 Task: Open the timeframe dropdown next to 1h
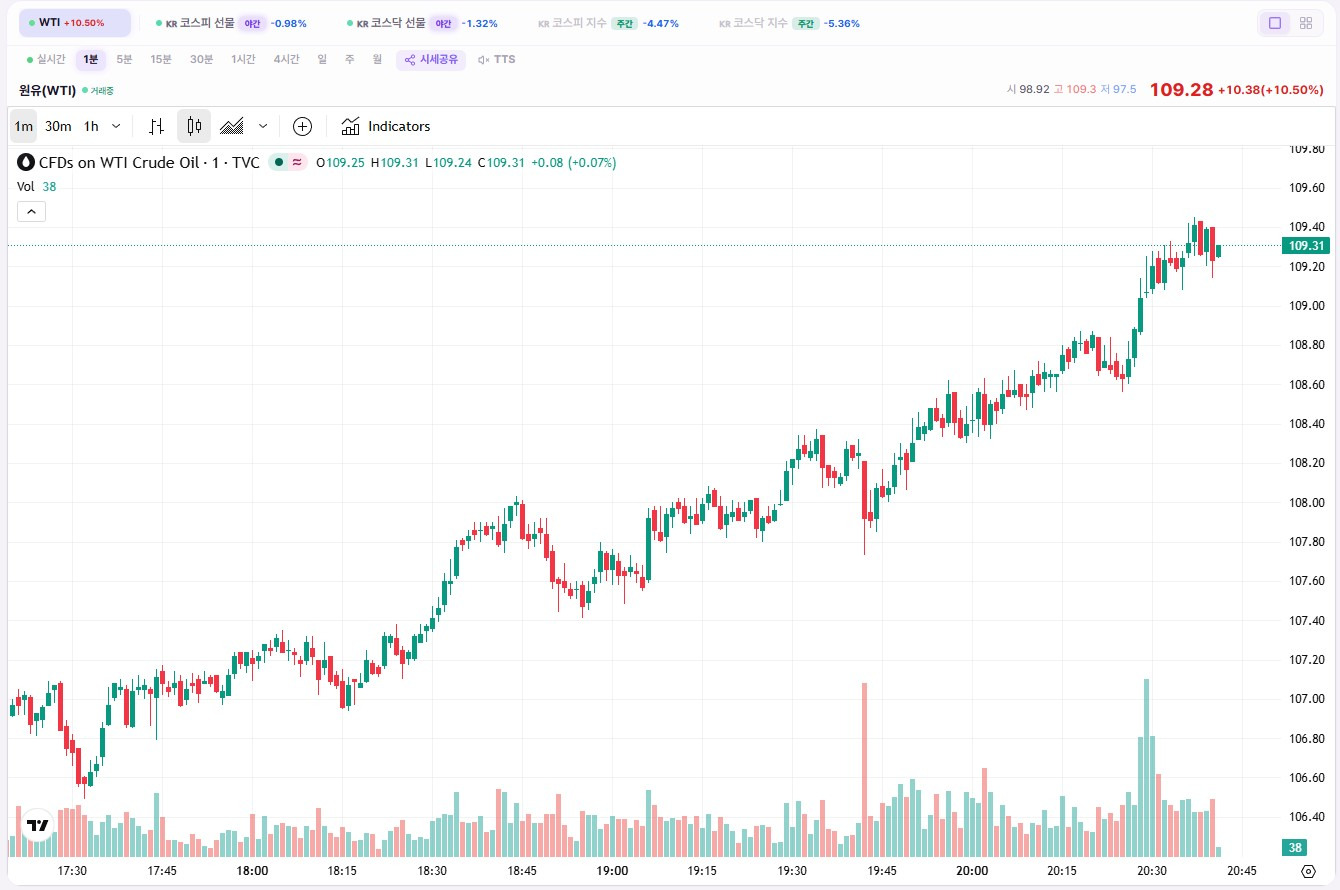115,125
